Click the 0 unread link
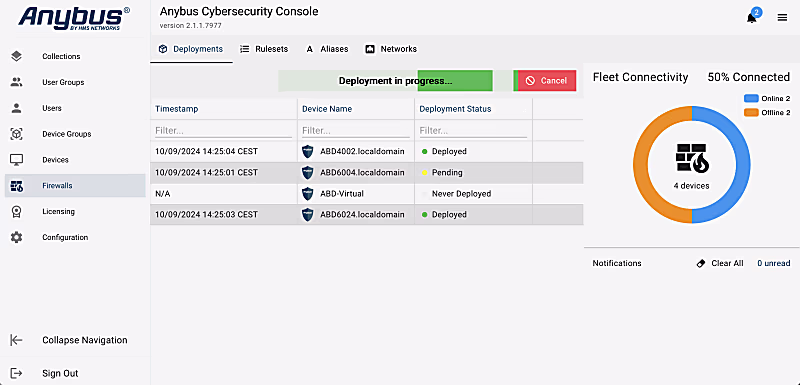Image resolution: width=800 pixels, height=385 pixels. click(773, 264)
